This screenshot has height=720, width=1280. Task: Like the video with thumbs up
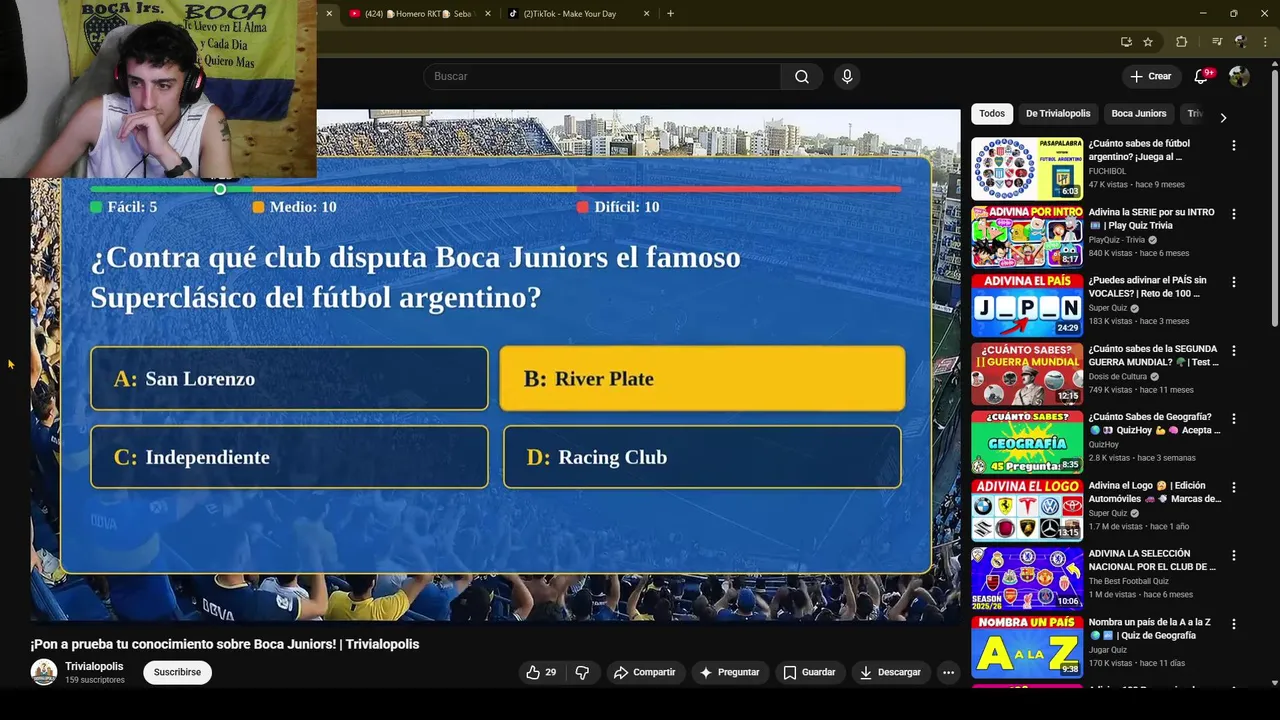point(541,672)
